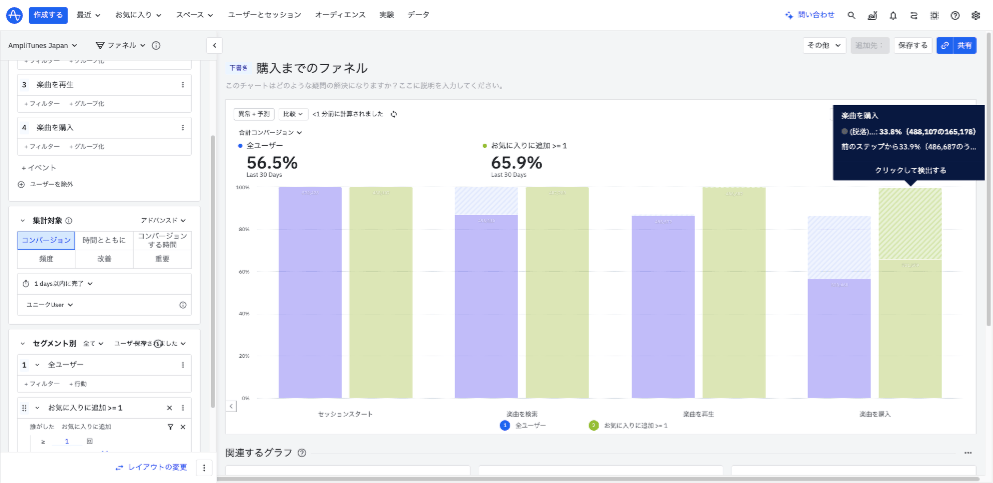
Task: Click the hatched green 楽曲を購入 drop-off bar
Action: 909,224
